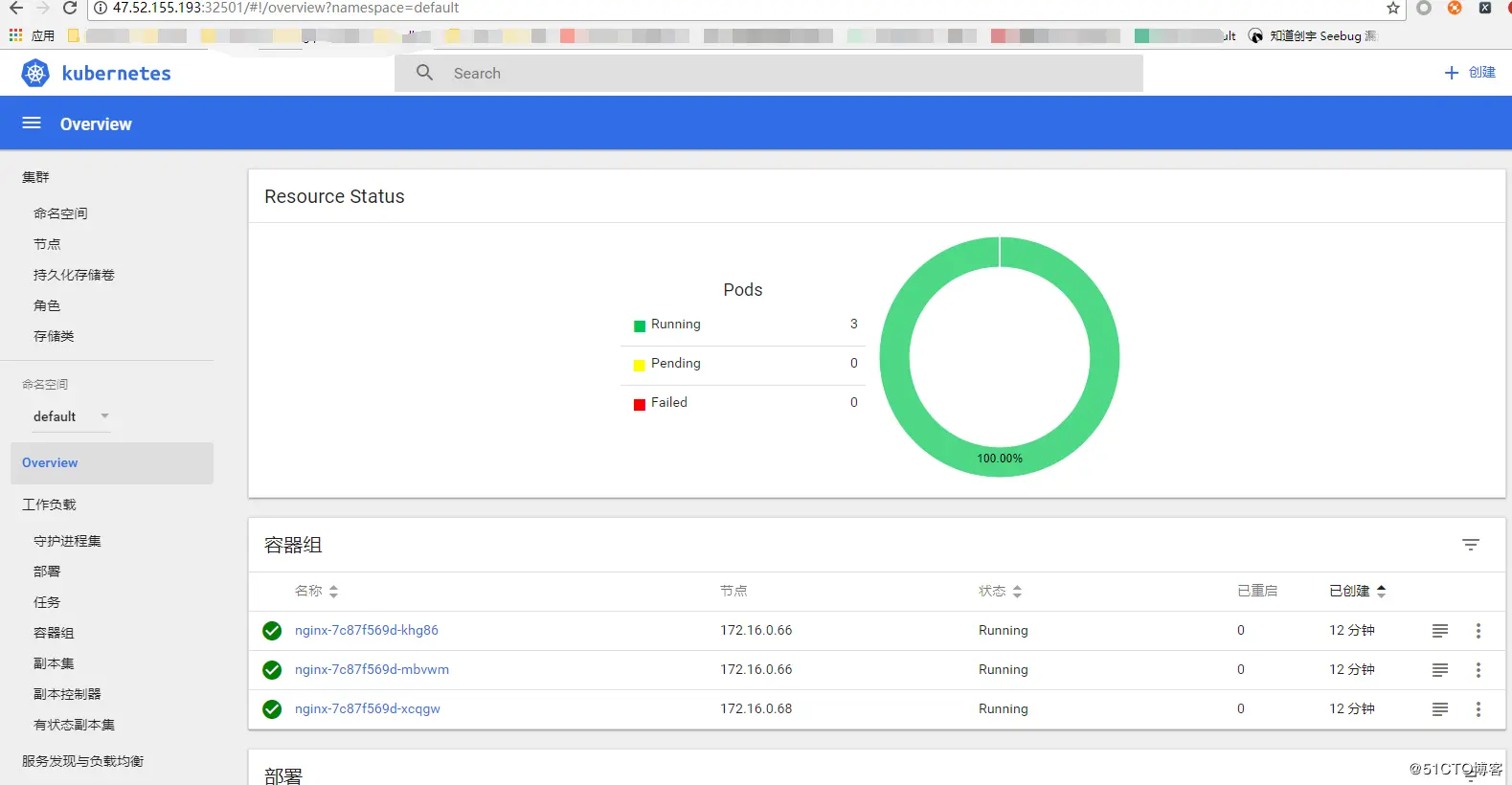The image size is (1512, 785).
Task: Open the hamburger navigation menu
Action: pos(32,123)
